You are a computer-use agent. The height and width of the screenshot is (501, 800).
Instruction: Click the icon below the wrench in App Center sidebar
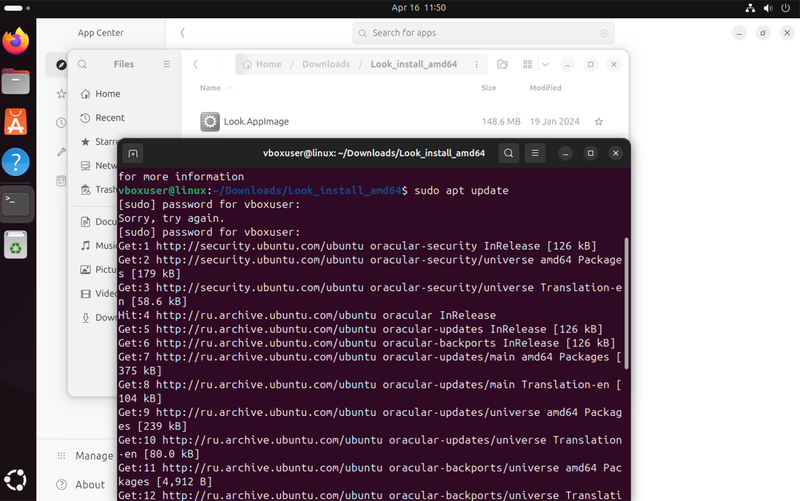pyautogui.click(x=61, y=181)
